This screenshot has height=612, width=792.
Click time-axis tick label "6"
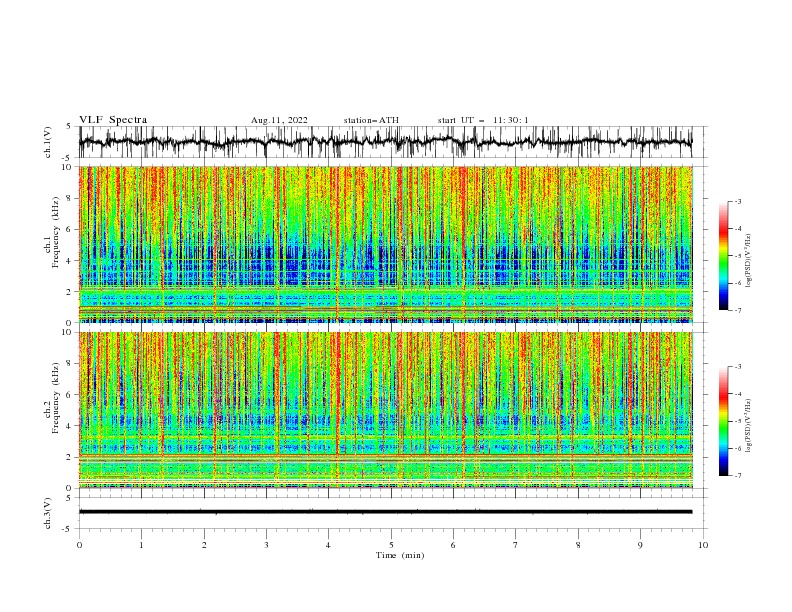(x=453, y=545)
